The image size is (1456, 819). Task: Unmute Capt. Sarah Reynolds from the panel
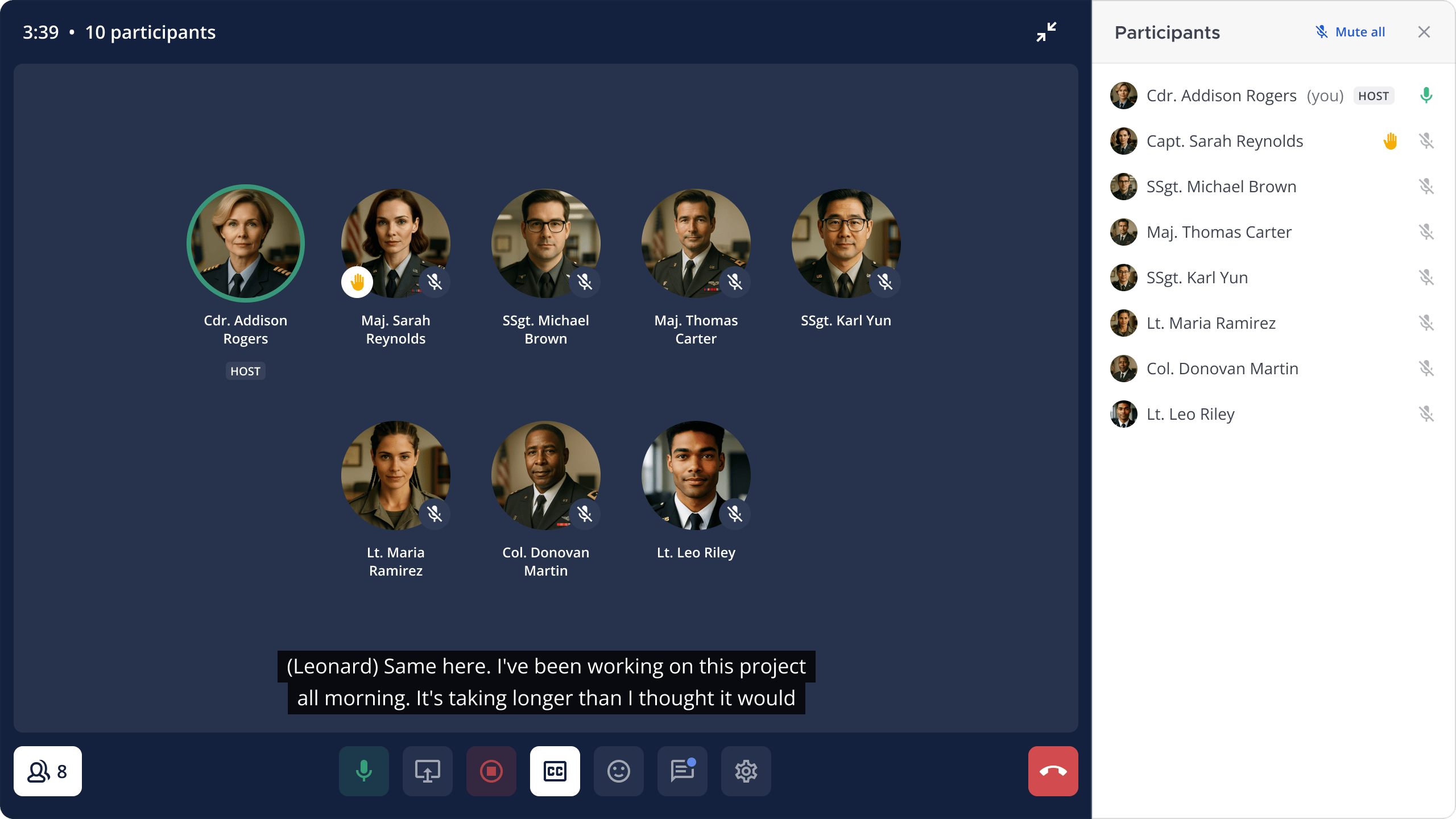click(x=1428, y=140)
